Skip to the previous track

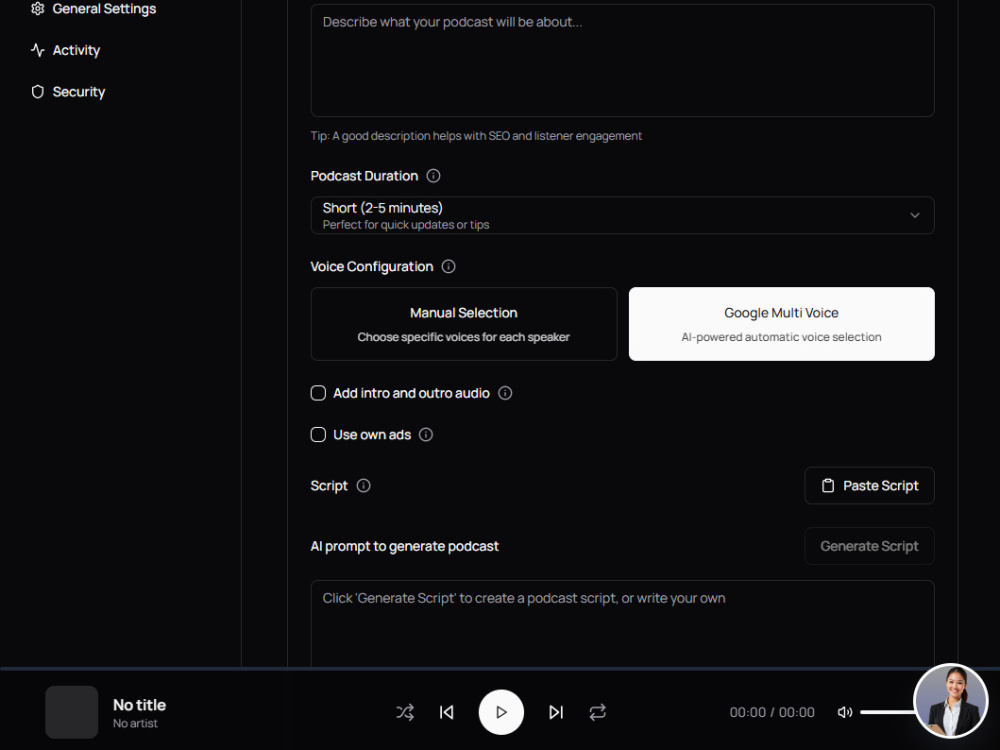(446, 712)
